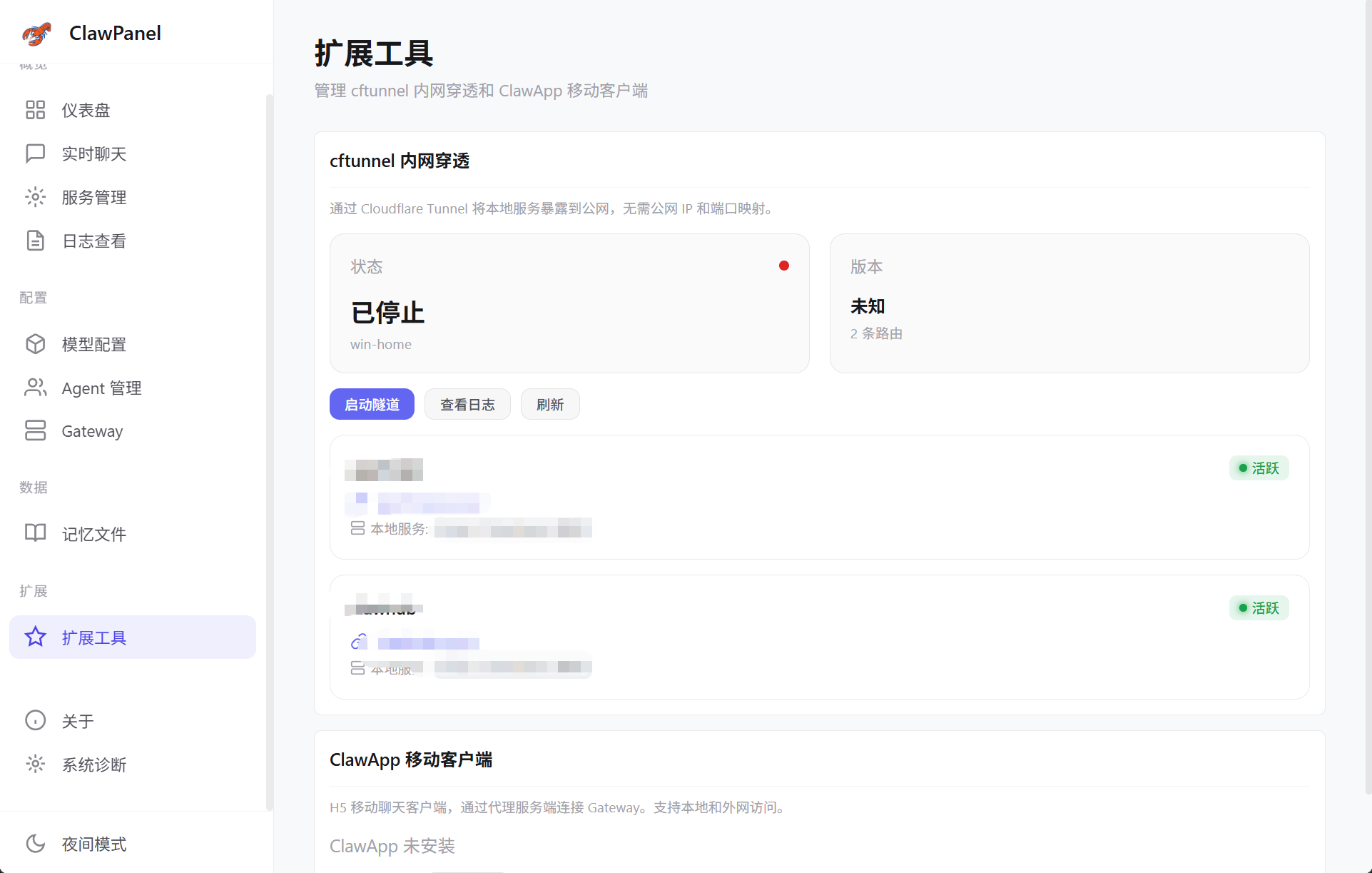The height and width of the screenshot is (873, 1372).
Task: Click the first 活跃 active status badge
Action: pos(1258,468)
